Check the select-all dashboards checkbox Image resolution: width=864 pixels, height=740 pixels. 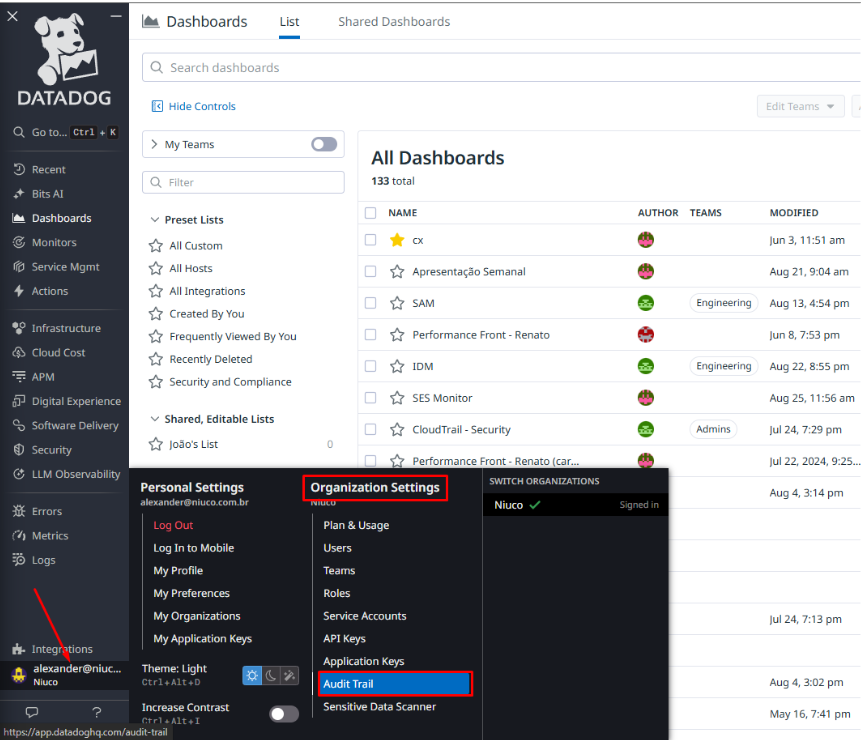pyautogui.click(x=371, y=213)
